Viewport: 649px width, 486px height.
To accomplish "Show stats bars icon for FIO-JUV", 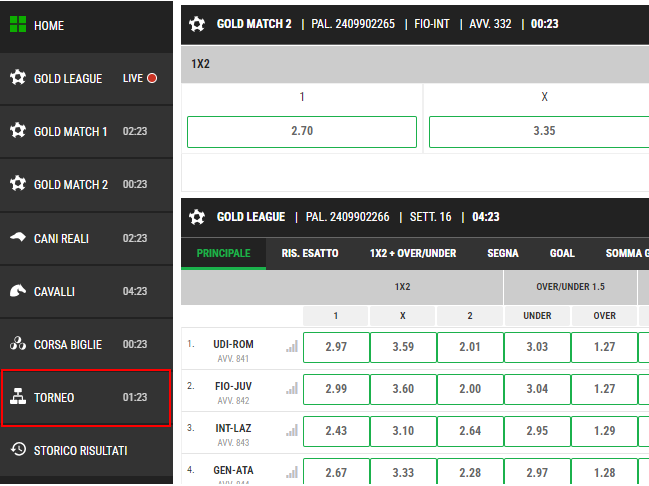I will (292, 389).
